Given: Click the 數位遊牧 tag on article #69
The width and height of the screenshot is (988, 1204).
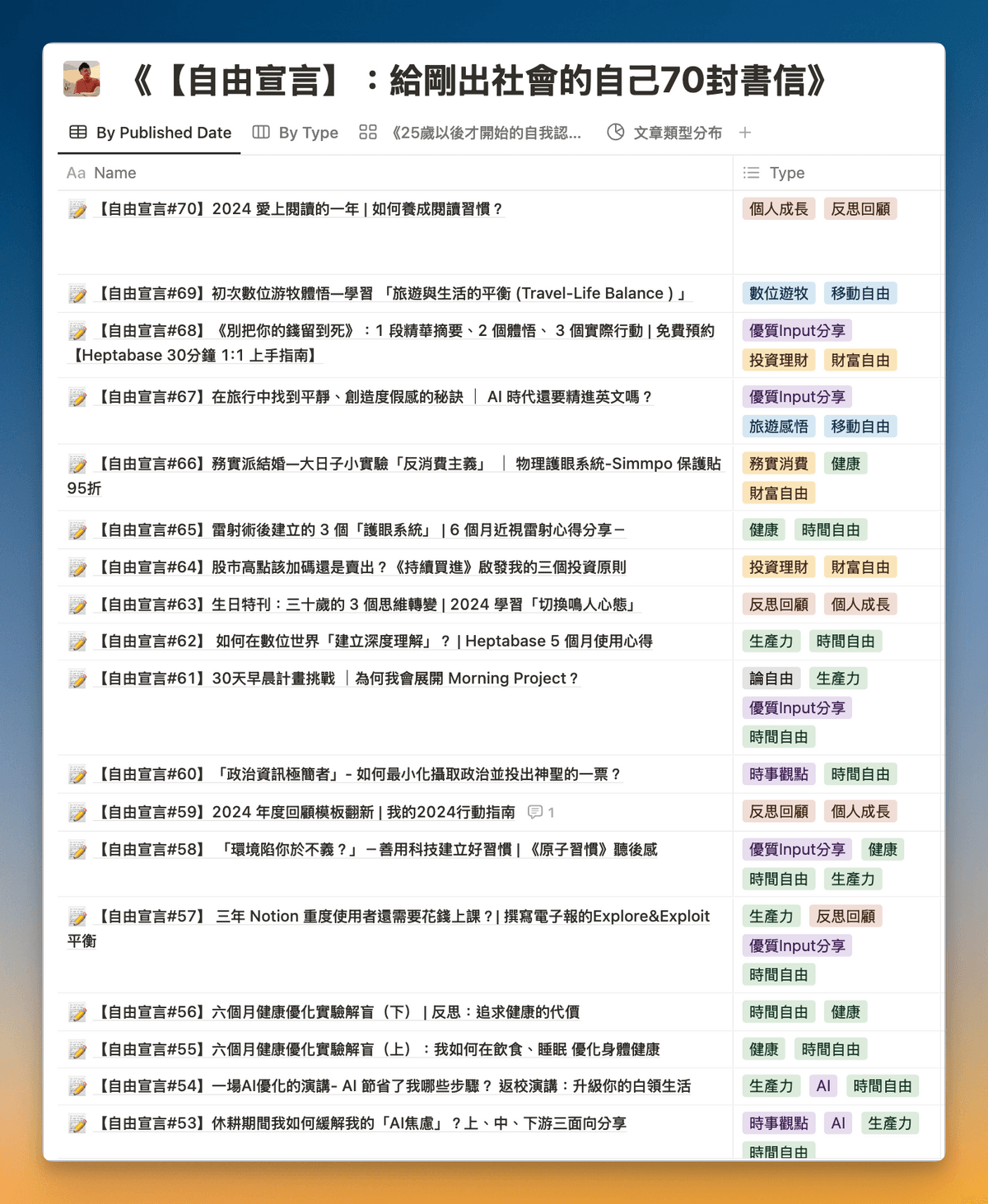Looking at the screenshot, I should 778,293.
